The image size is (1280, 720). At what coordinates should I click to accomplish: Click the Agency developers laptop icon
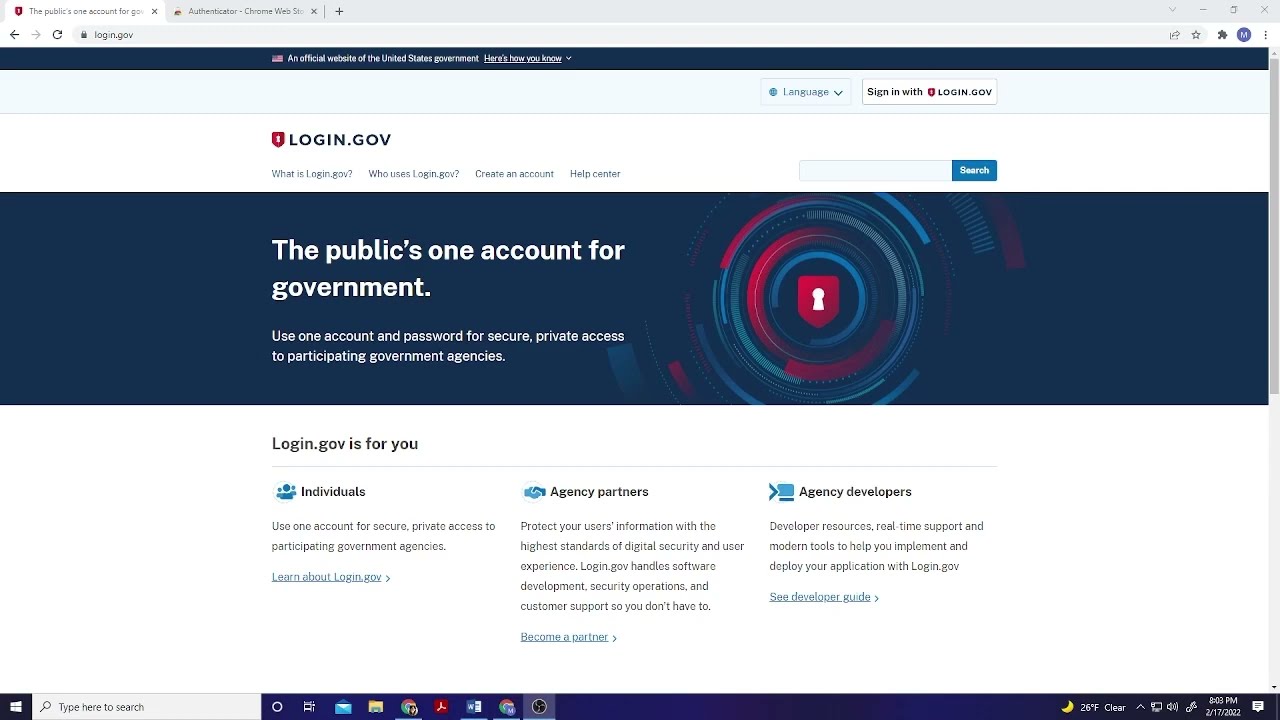coord(782,492)
